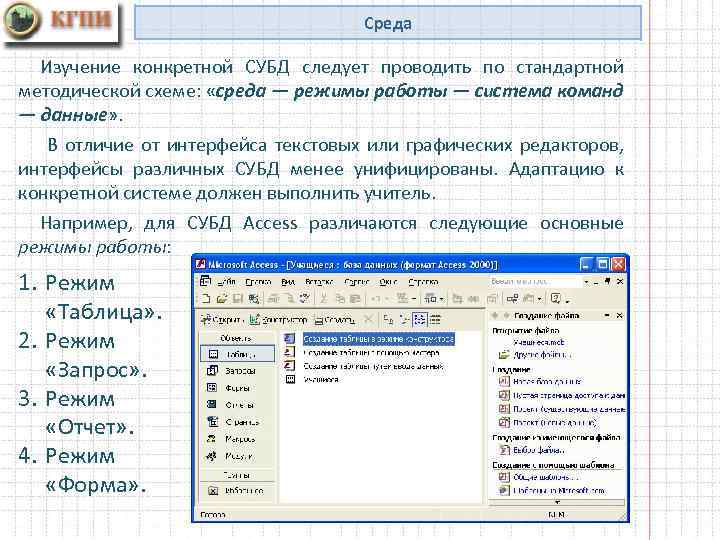Click the Relationships toolbar icon

pyautogui.click(x=513, y=298)
